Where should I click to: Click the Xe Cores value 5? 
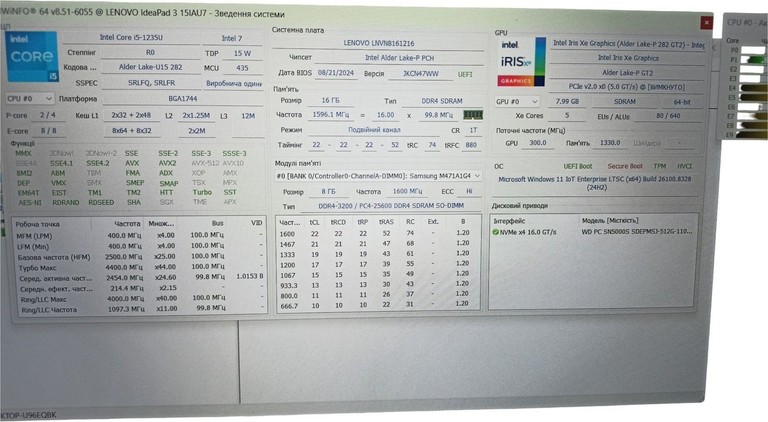click(x=567, y=116)
